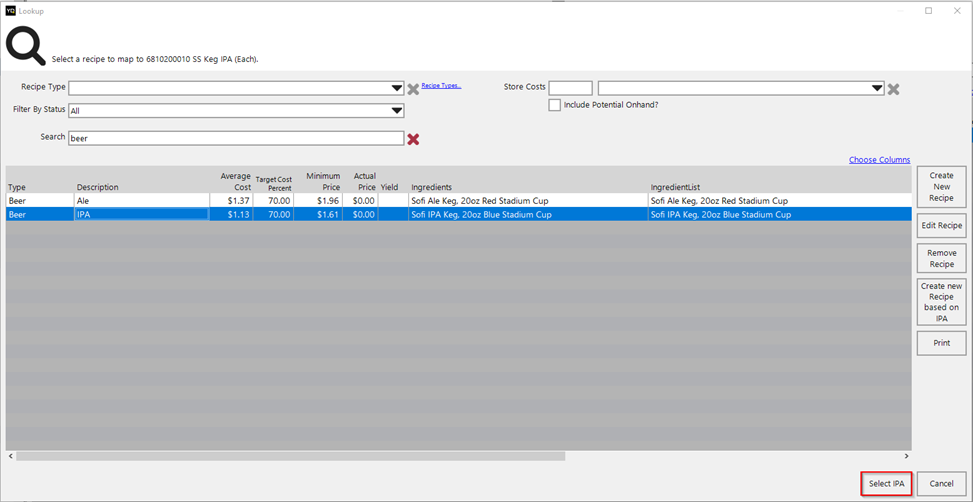This screenshot has height=502, width=973.
Task: Open the Filter By Status dropdown
Action: coord(397,111)
